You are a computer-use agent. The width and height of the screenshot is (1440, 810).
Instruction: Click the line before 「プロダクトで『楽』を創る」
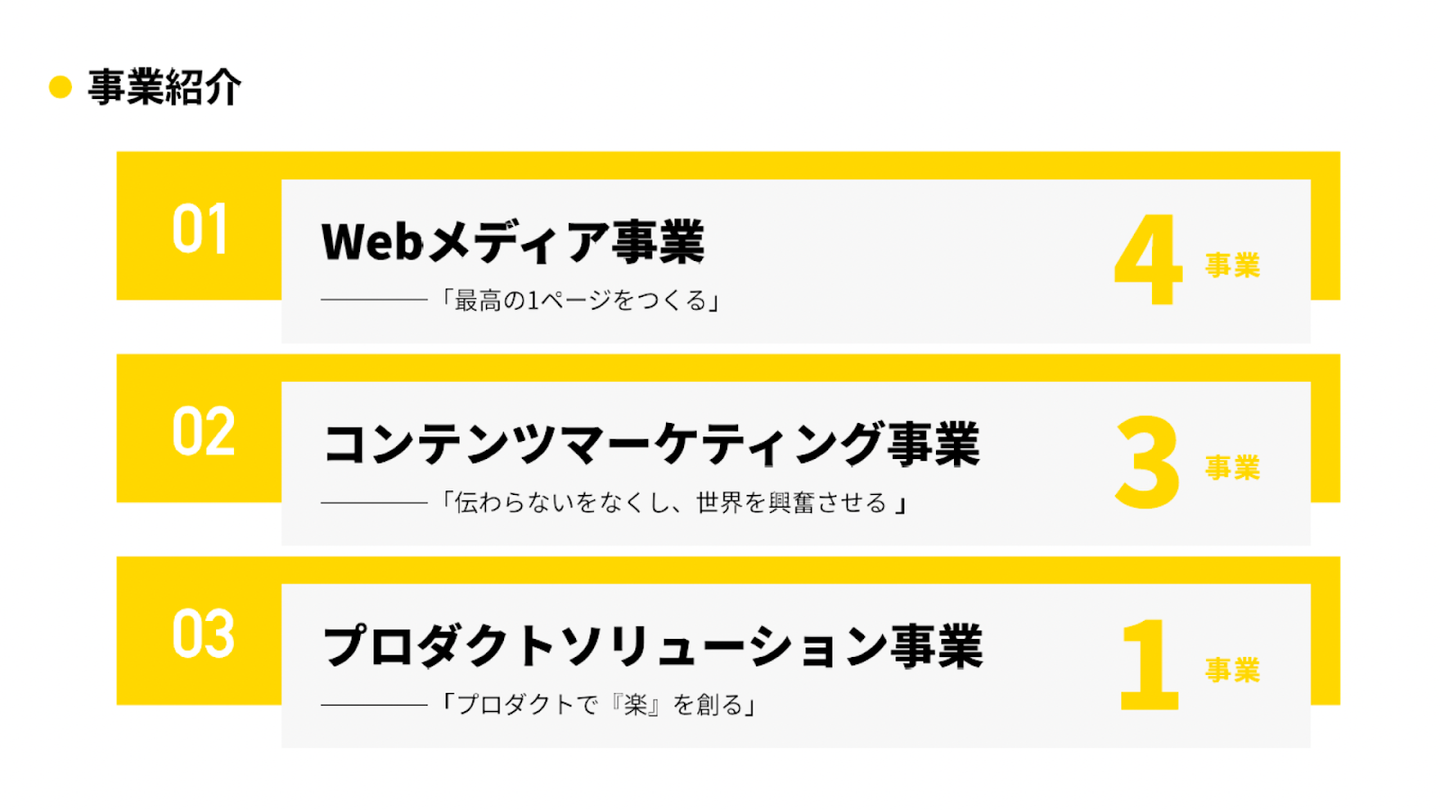pos(374,705)
